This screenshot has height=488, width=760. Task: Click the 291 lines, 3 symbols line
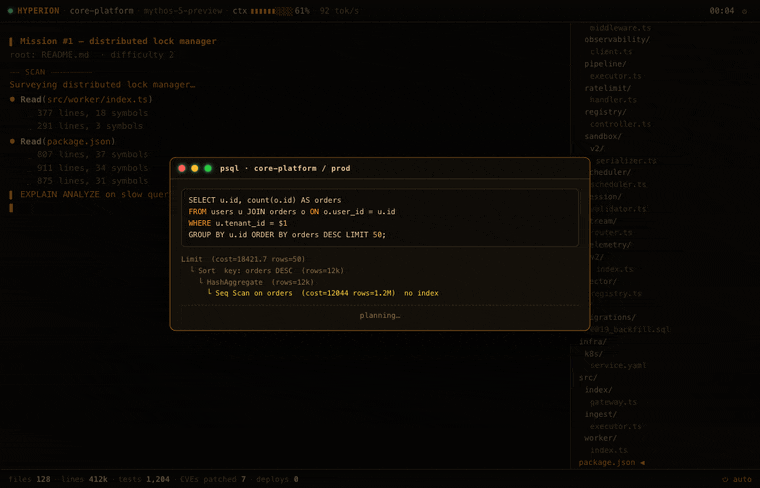[90, 126]
